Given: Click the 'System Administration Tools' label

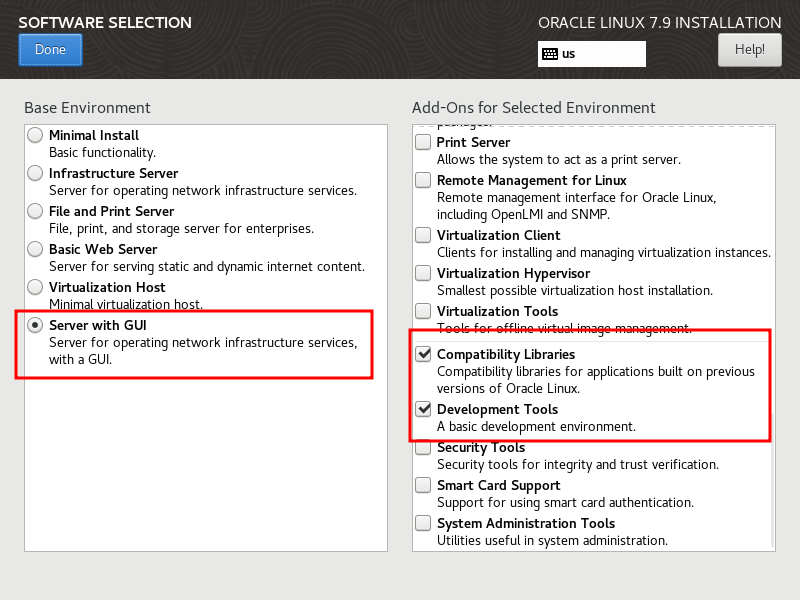Looking at the screenshot, I should click(526, 524).
